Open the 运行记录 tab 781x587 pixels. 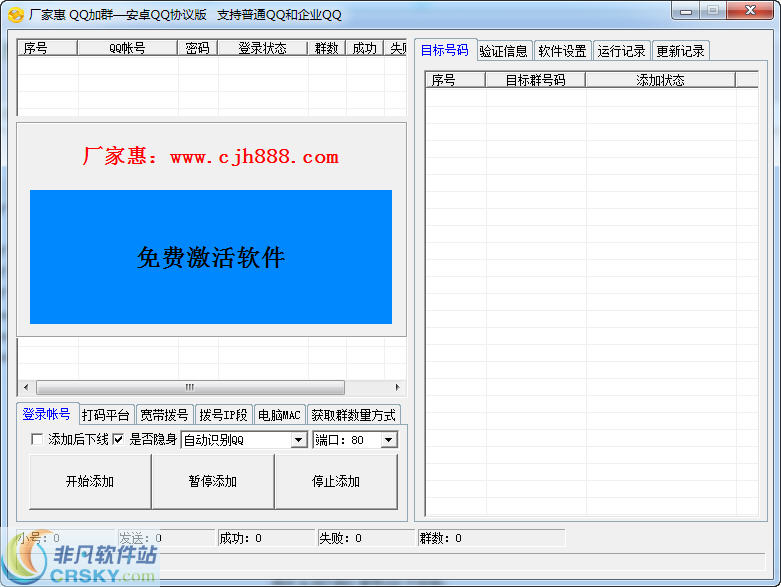621,51
